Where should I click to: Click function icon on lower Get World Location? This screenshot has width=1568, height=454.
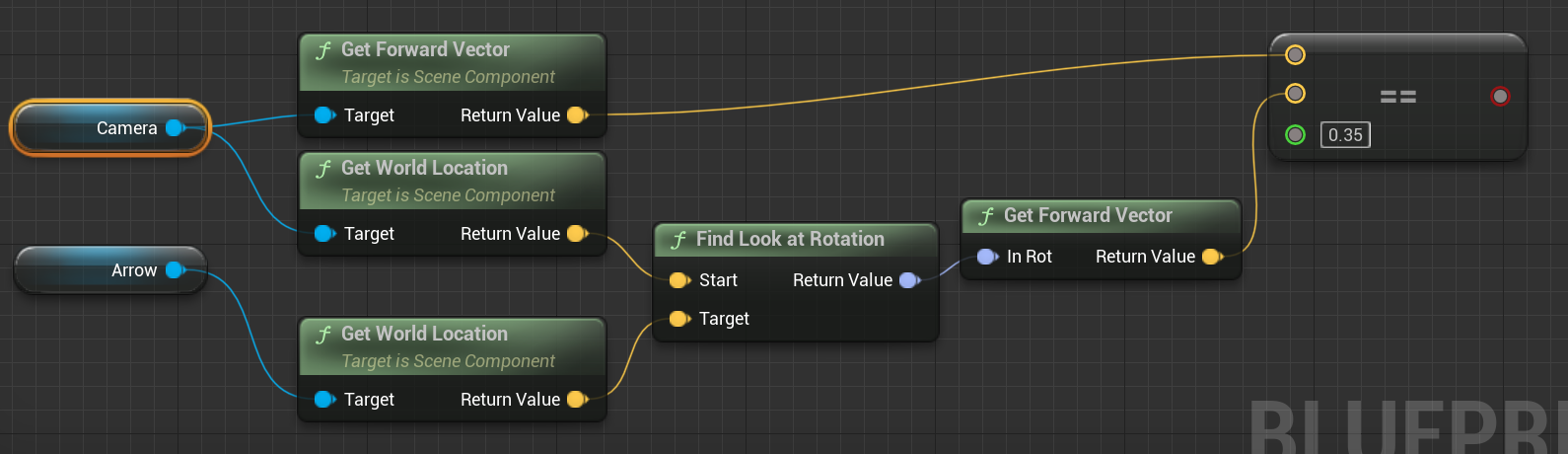(323, 335)
